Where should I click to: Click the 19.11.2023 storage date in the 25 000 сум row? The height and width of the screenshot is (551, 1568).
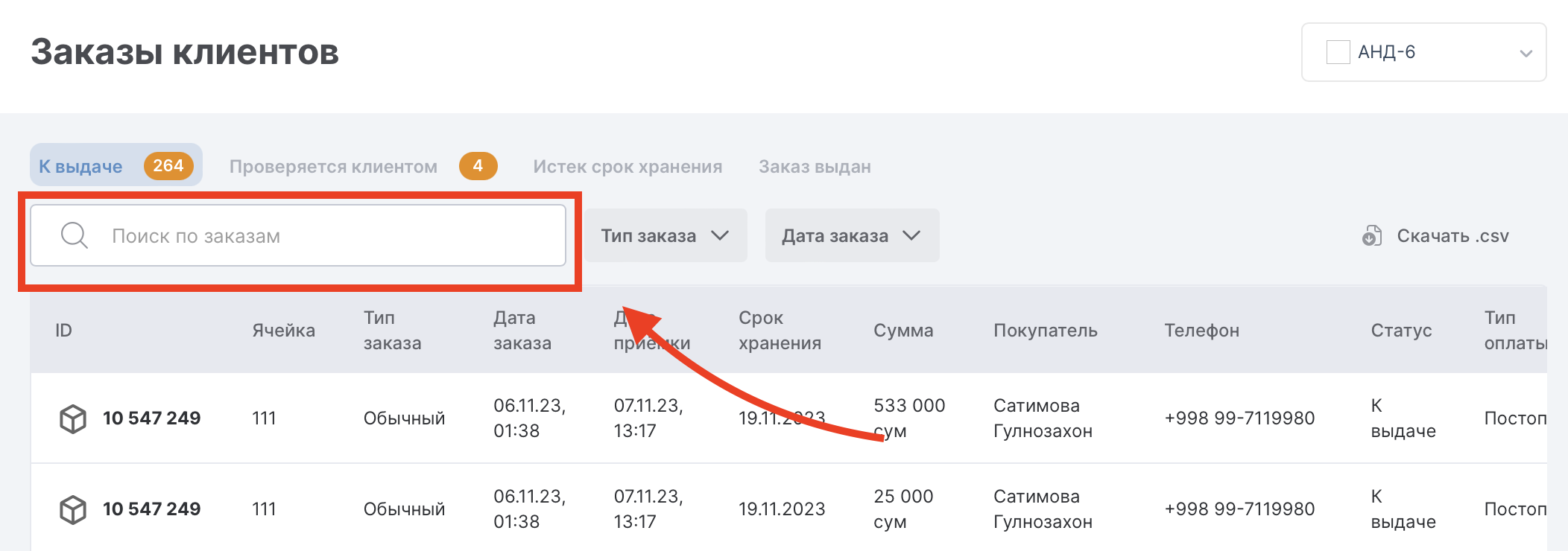782,509
